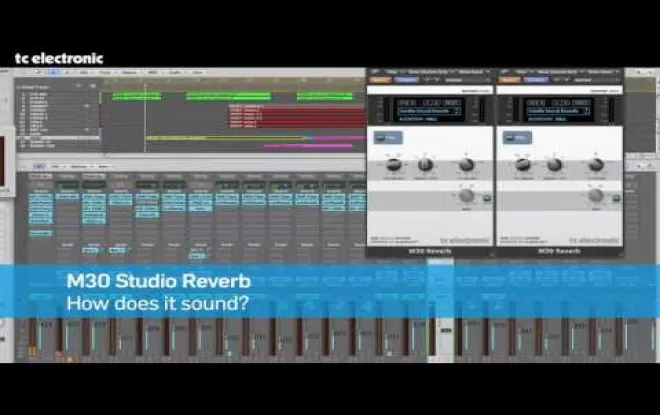
Task: Click highlighted blue button in the arrange toolbar
Action: (x=53, y=72)
